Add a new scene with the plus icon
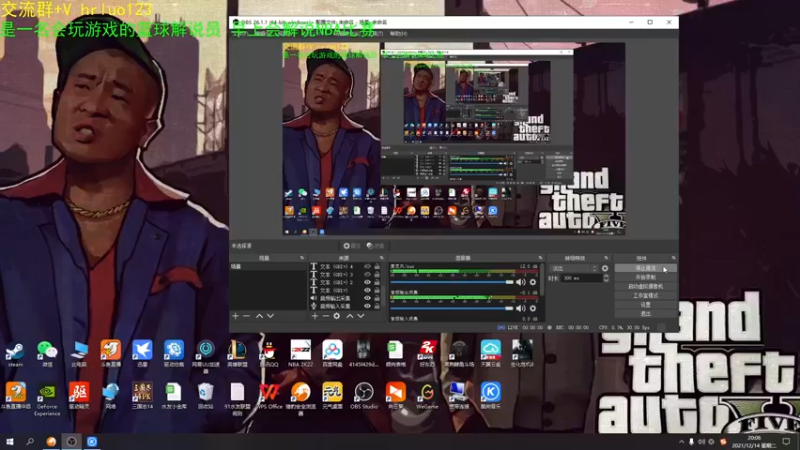This screenshot has height=450, width=800. coord(235,316)
